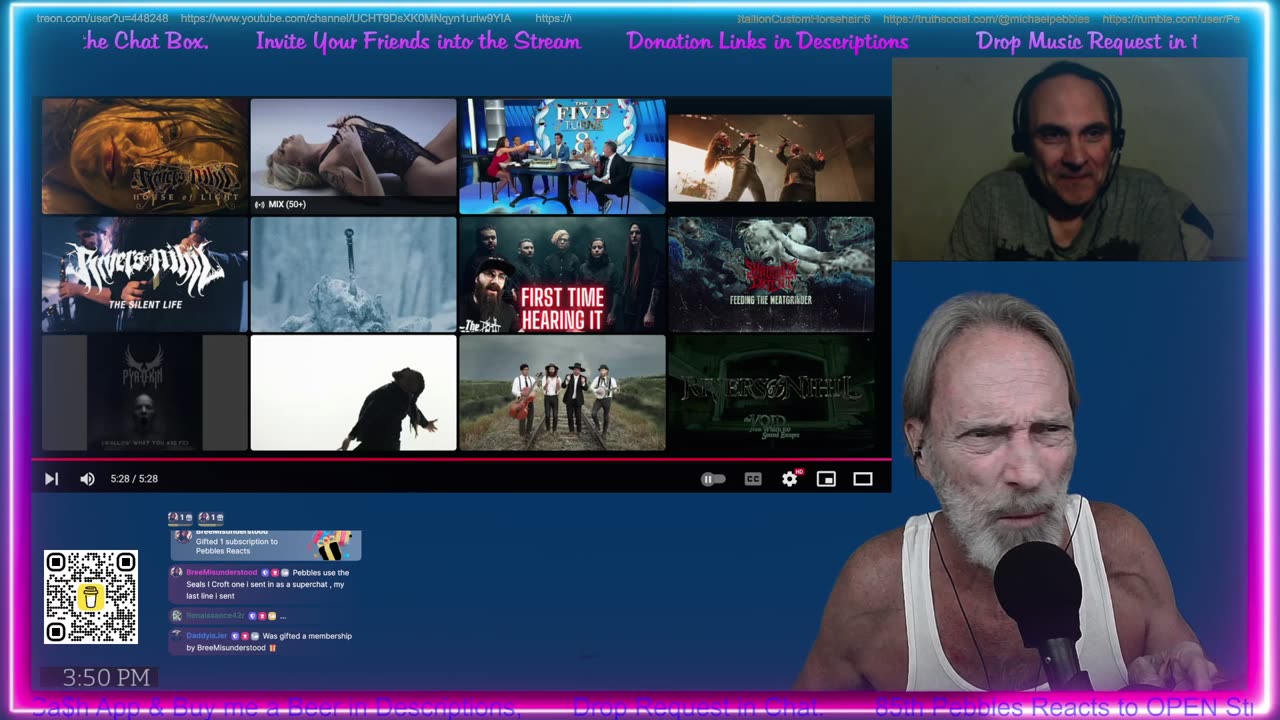
Task: Open the Pyramin dark face thumbnail
Action: (x=144, y=393)
